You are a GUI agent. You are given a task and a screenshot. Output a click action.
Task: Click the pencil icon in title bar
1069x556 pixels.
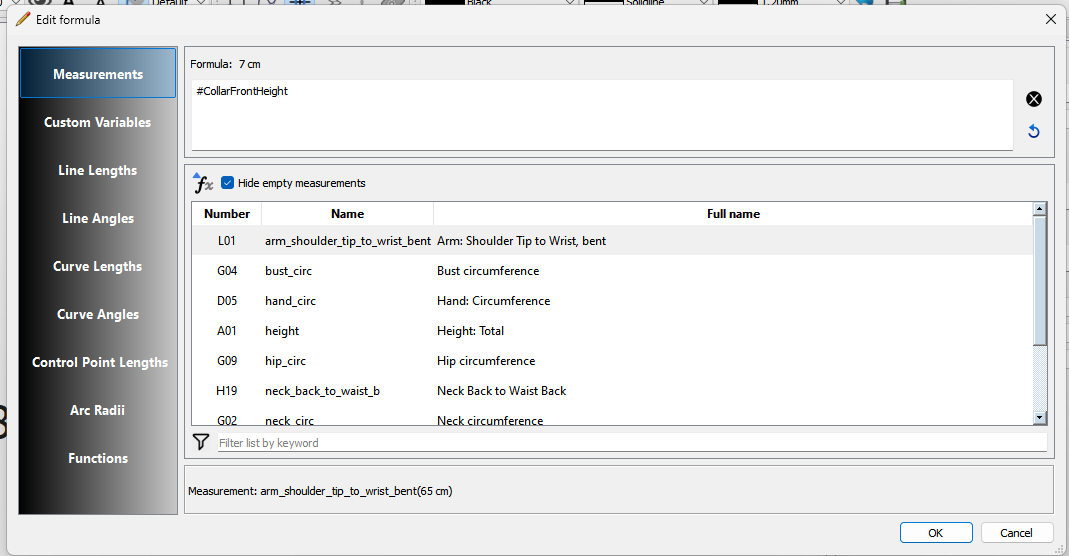click(23, 19)
